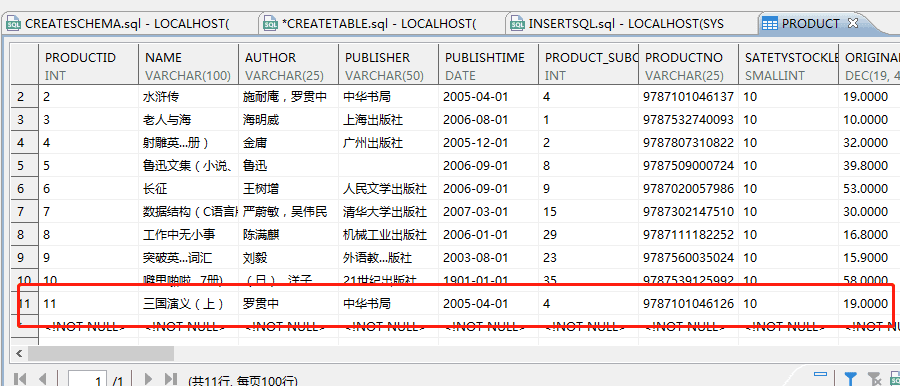Click the publisher cell 机械工业出版社
This screenshot has width=900, height=386.
388,234
